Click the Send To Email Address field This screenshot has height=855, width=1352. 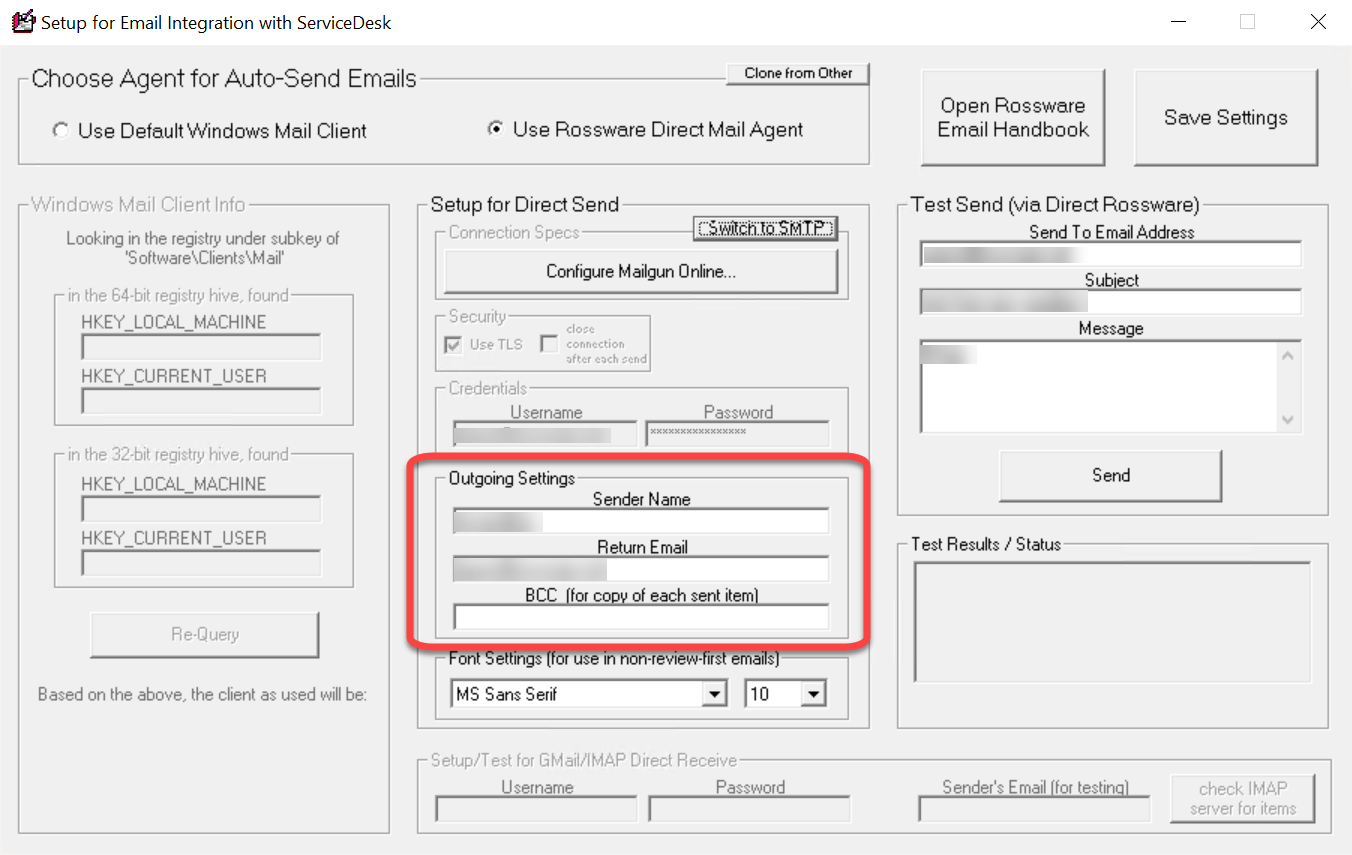click(1111, 254)
